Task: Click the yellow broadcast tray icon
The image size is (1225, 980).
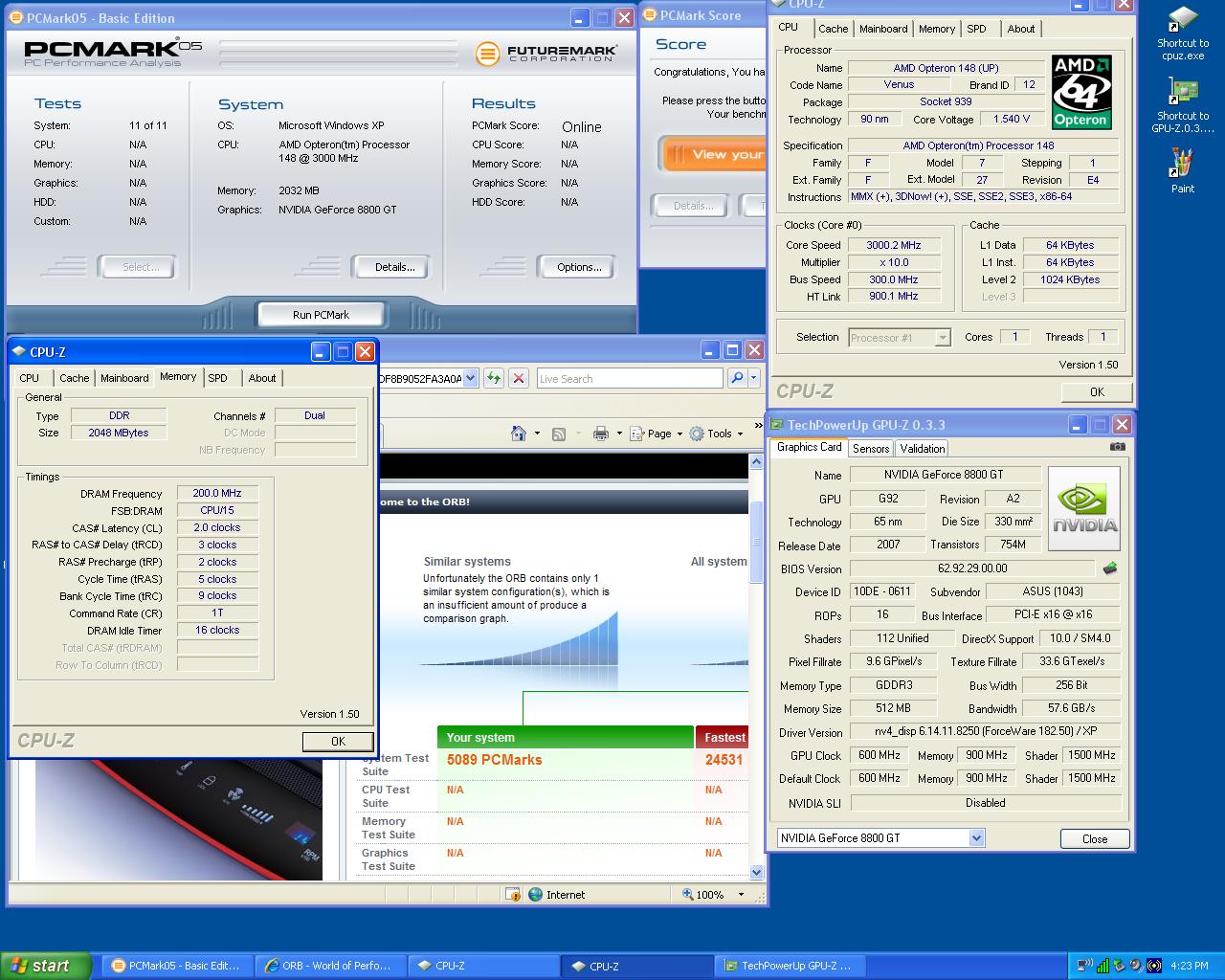Action: point(1154,966)
